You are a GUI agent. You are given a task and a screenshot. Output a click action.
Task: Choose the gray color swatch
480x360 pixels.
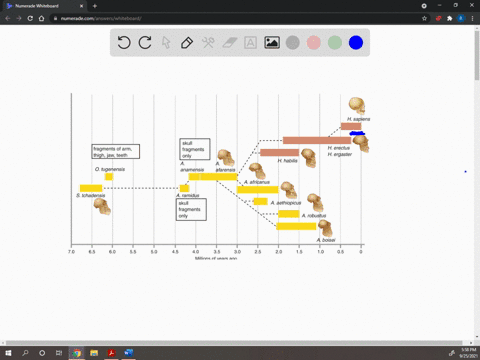[x=293, y=43]
